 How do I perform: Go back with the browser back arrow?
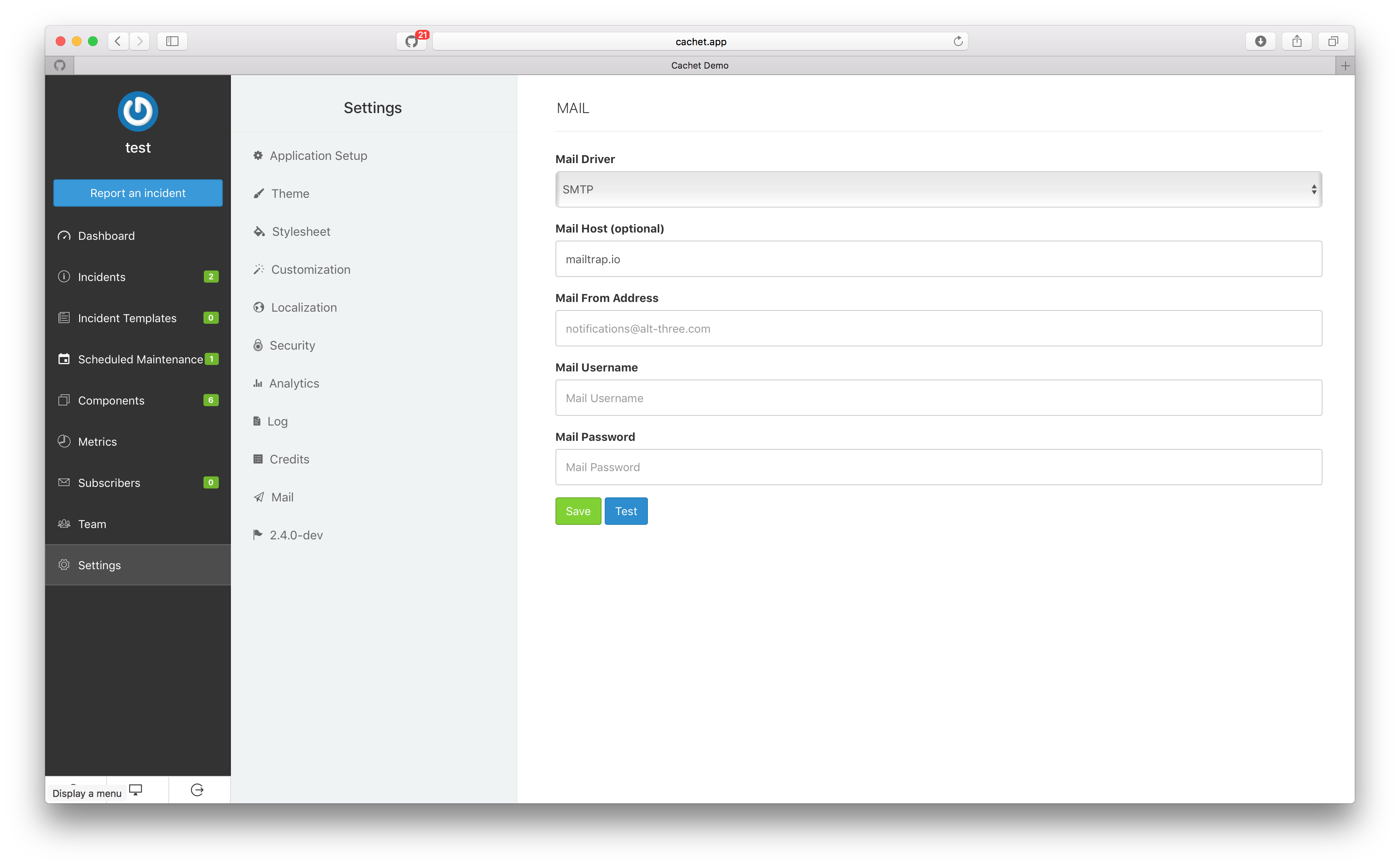(118, 41)
